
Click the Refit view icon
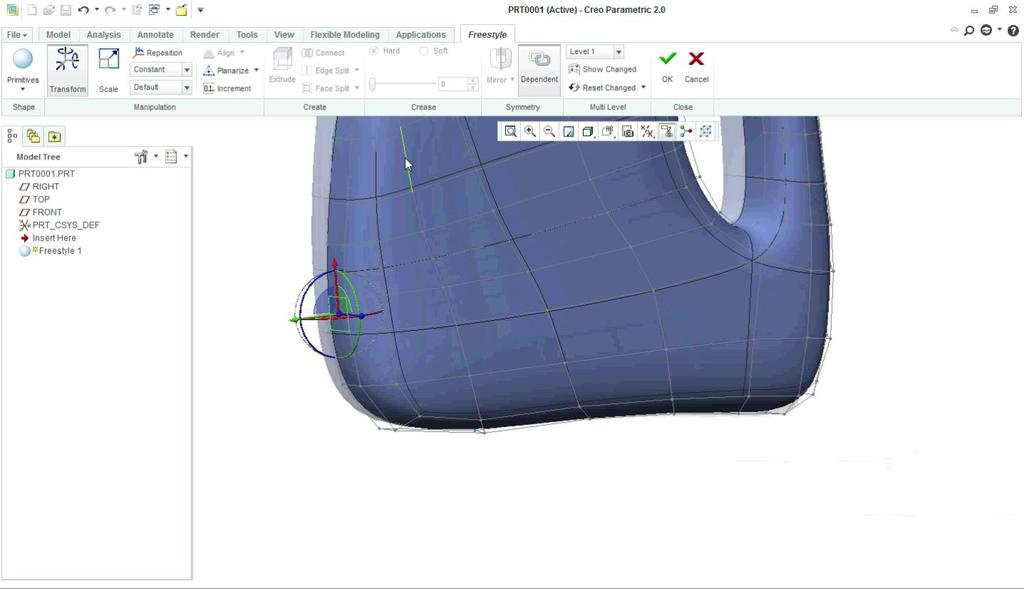511,131
